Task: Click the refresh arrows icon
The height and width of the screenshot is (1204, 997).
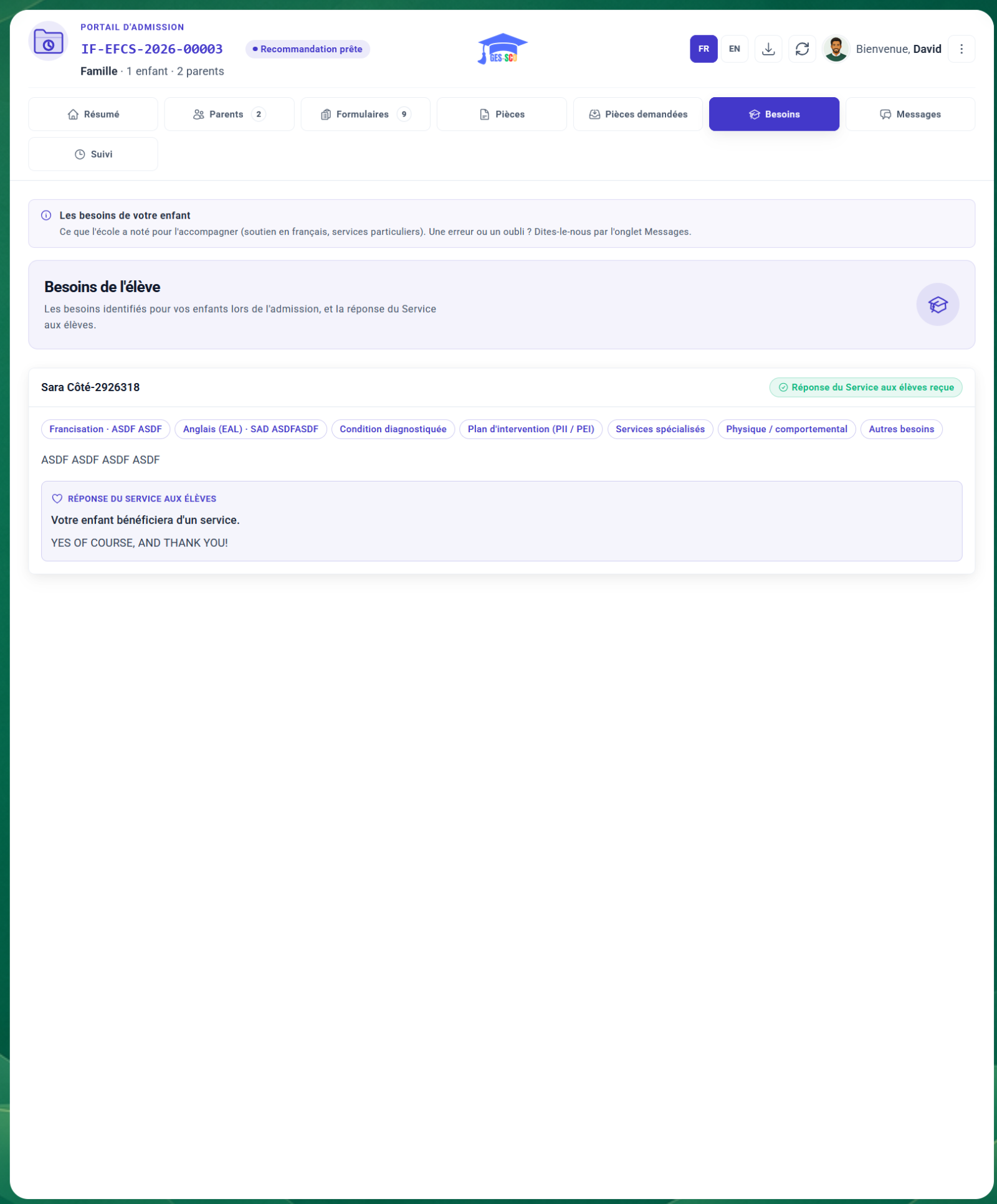Action: (x=802, y=49)
